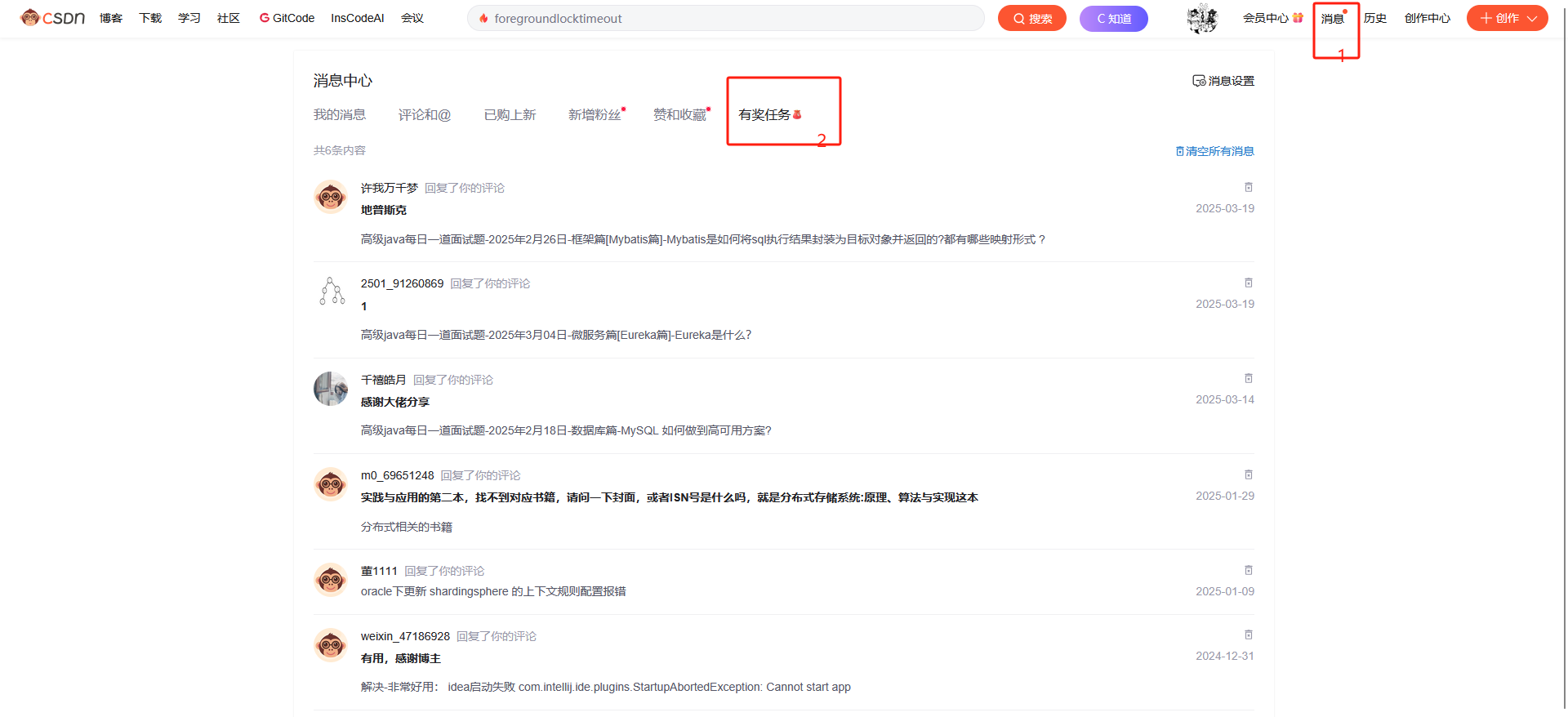Open article 分布式相关的书籍
This screenshot has height=717, width=1568.
coord(407,527)
